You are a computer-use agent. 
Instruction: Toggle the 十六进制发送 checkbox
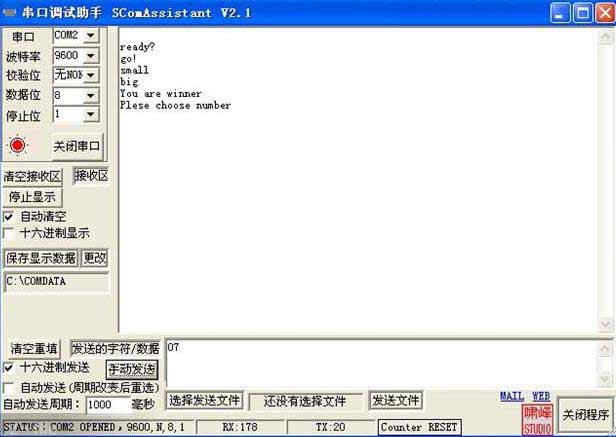9,368
